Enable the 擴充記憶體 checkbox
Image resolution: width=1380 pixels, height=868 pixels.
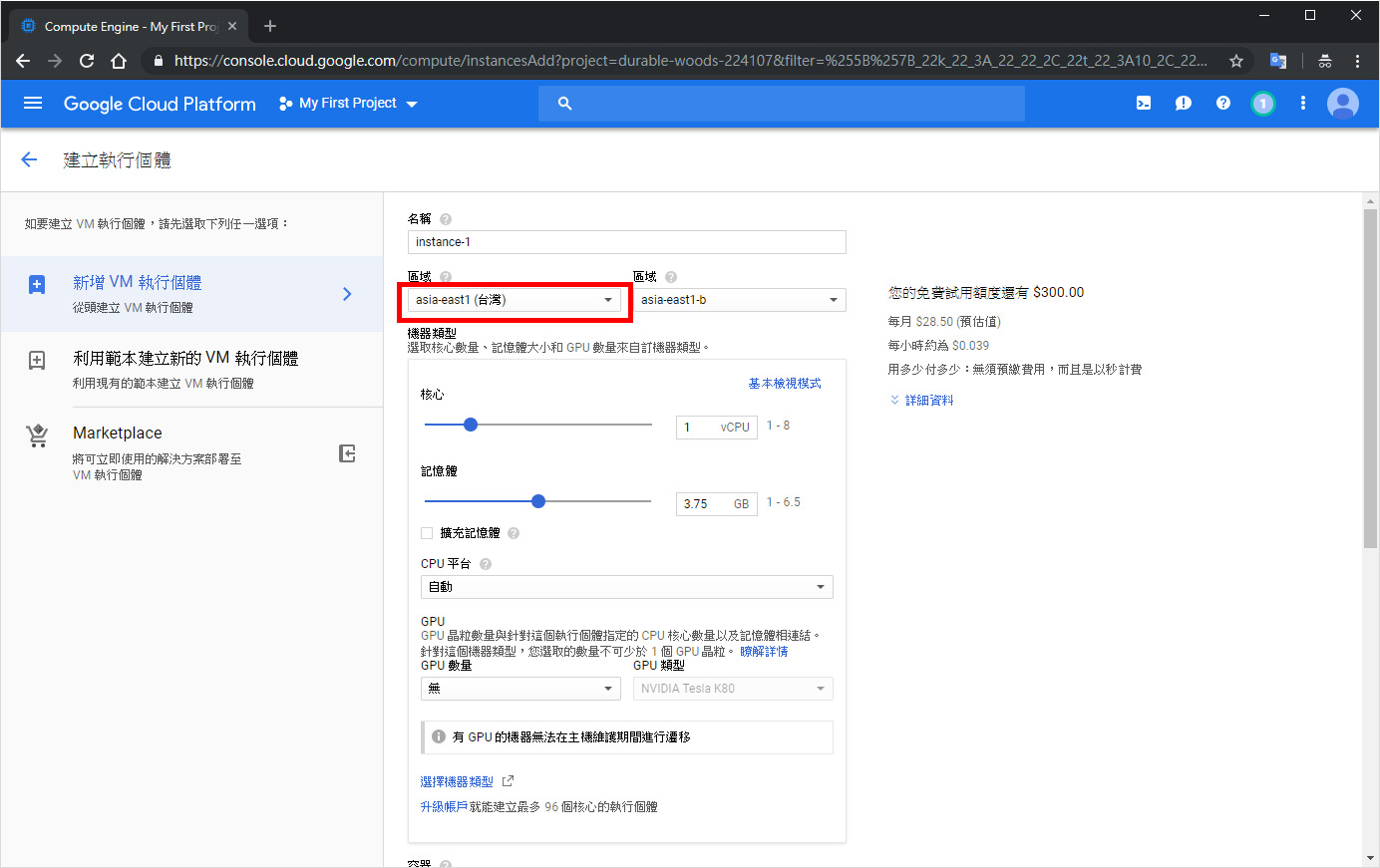tap(427, 533)
